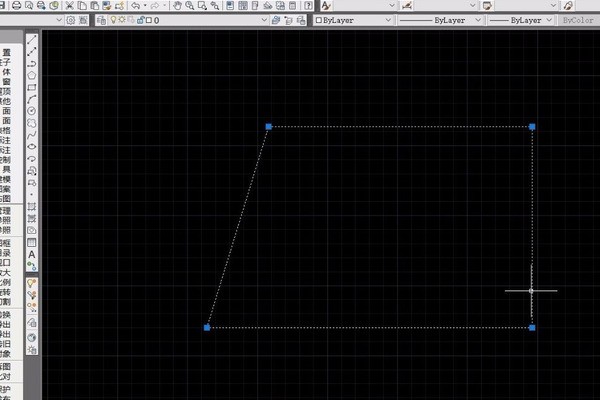Activate the Pan hand tool
The width and height of the screenshot is (600, 400).
click(177, 6)
